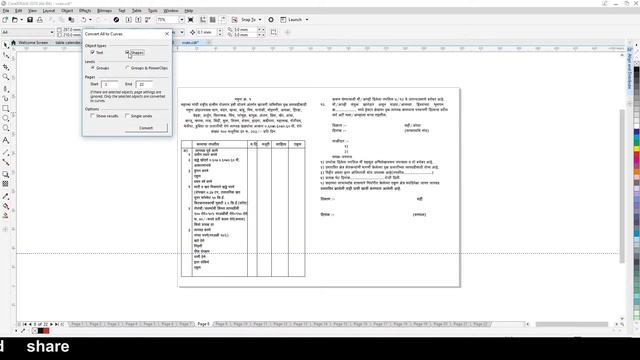
Task: Expand the Launch dropdown
Action: point(307,20)
